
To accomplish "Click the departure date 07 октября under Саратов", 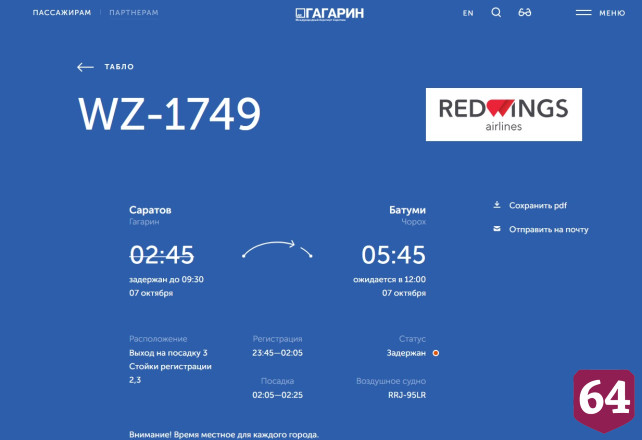I will pos(151,293).
